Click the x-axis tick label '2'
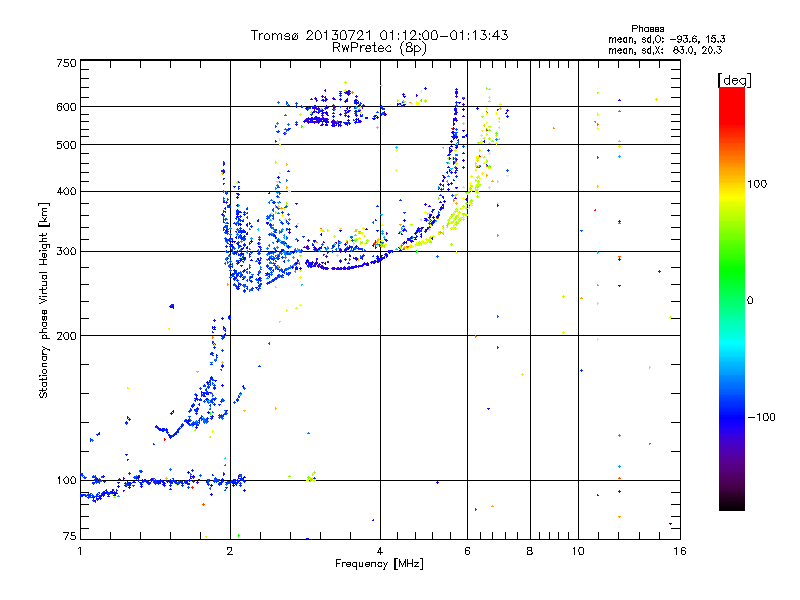The width and height of the screenshot is (800, 600). [x=230, y=551]
